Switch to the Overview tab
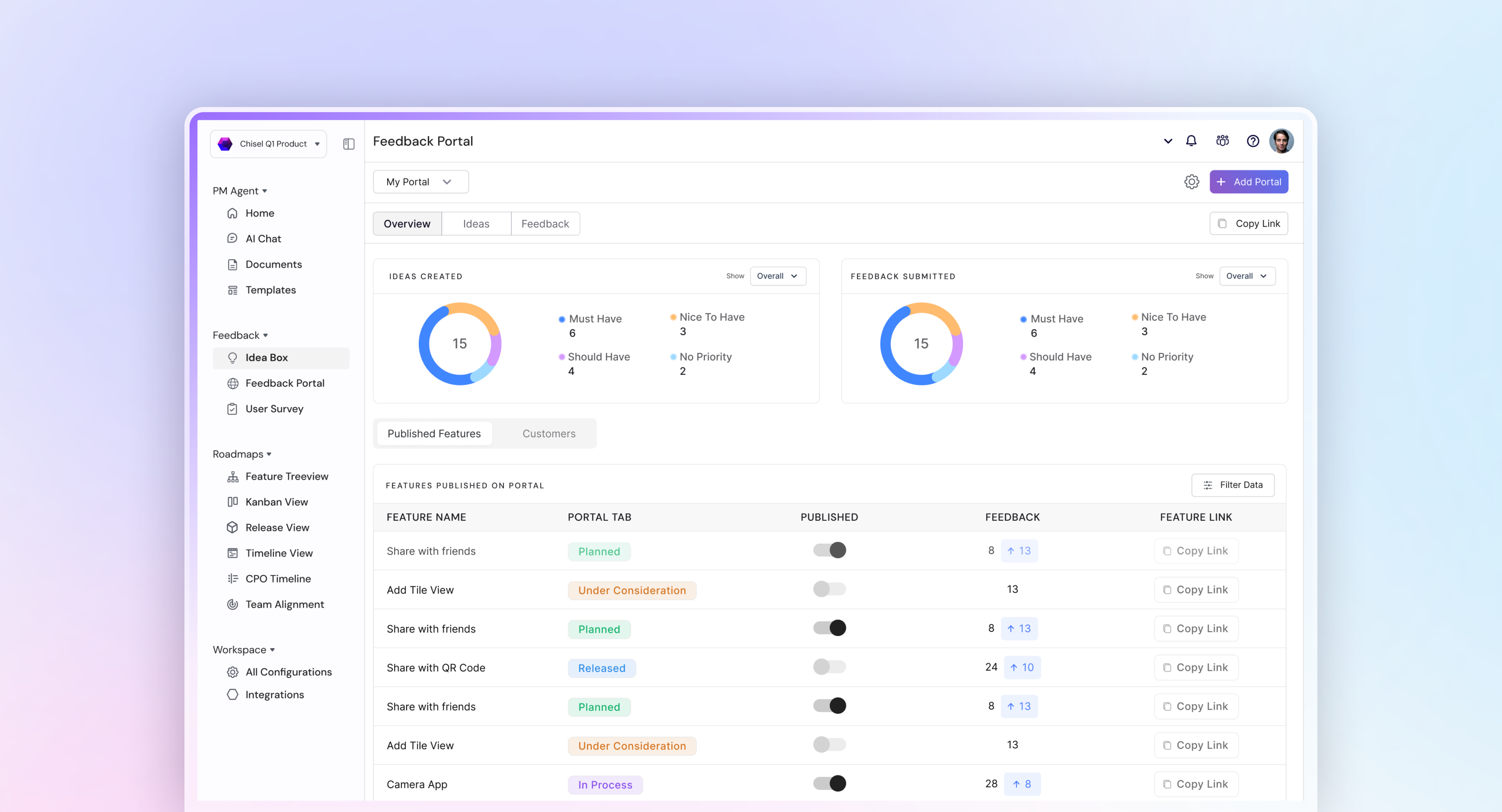 [x=407, y=224]
